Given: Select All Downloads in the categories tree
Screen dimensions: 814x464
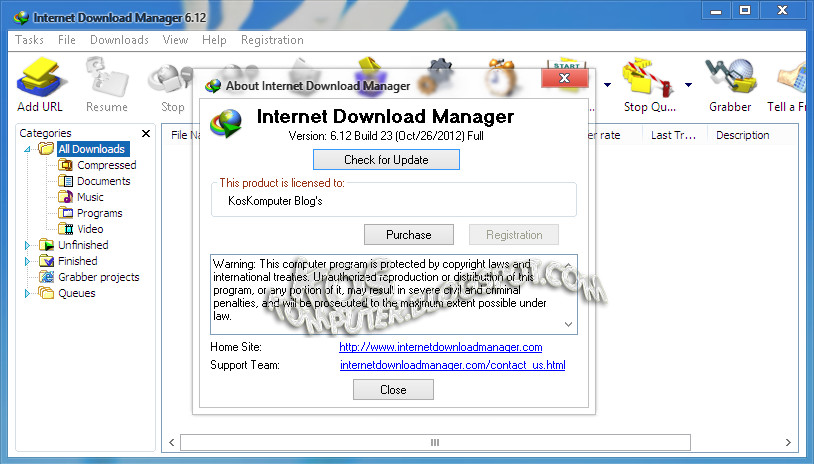Looking at the screenshot, I should click(x=92, y=149).
